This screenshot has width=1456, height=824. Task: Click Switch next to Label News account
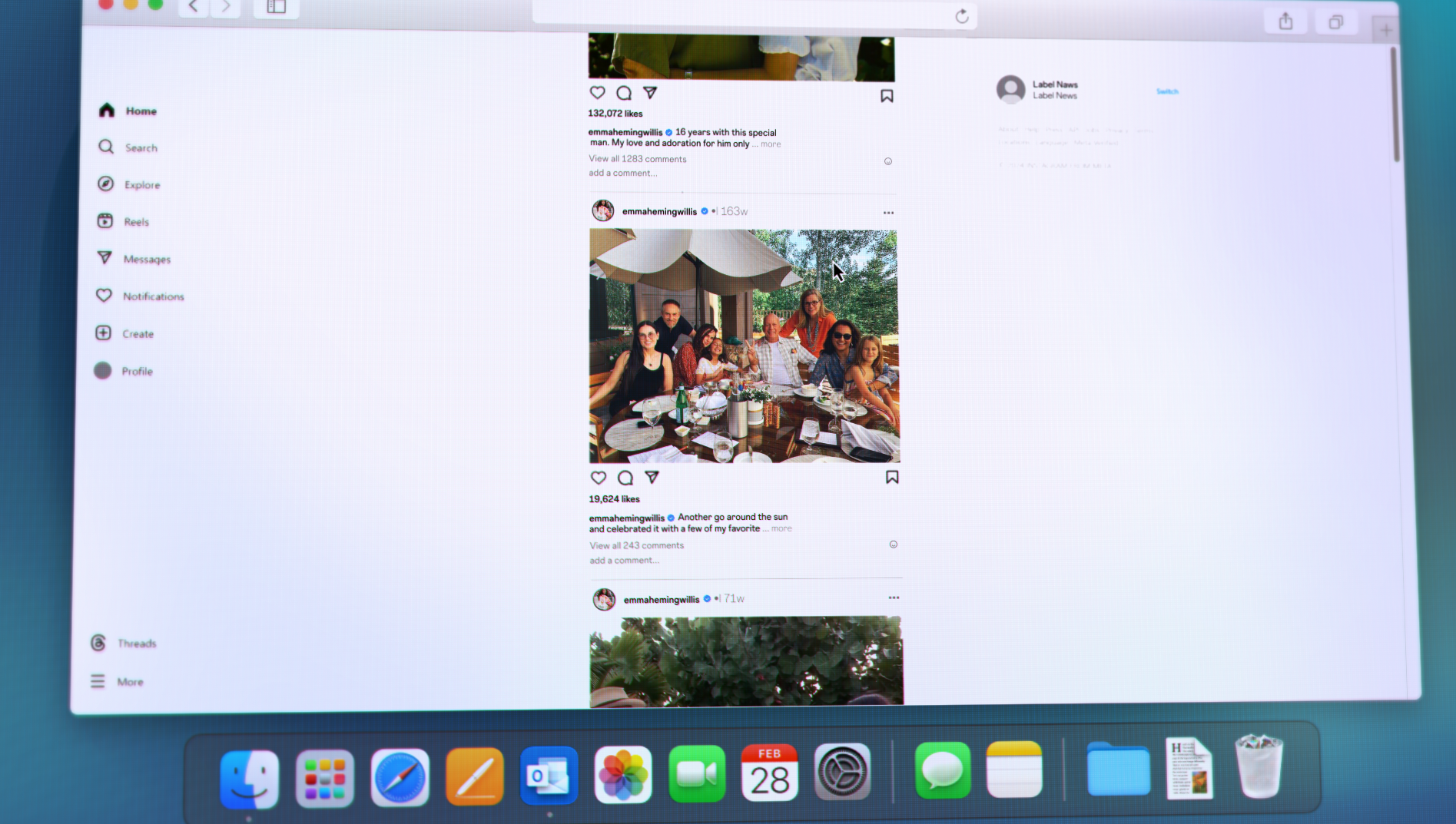point(1166,91)
